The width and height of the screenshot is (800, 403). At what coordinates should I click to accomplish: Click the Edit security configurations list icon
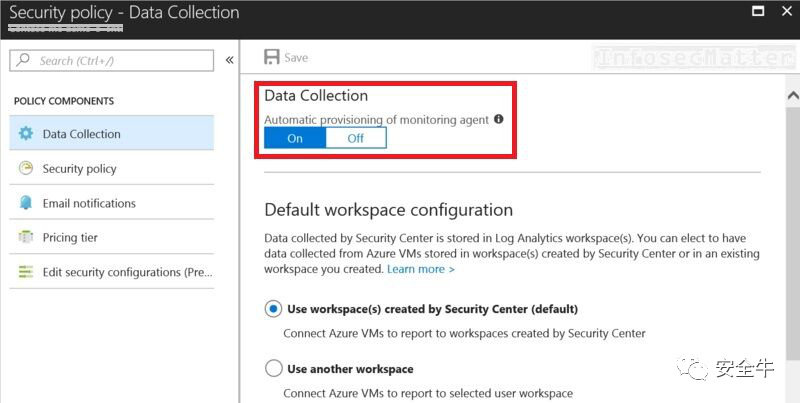[26, 271]
